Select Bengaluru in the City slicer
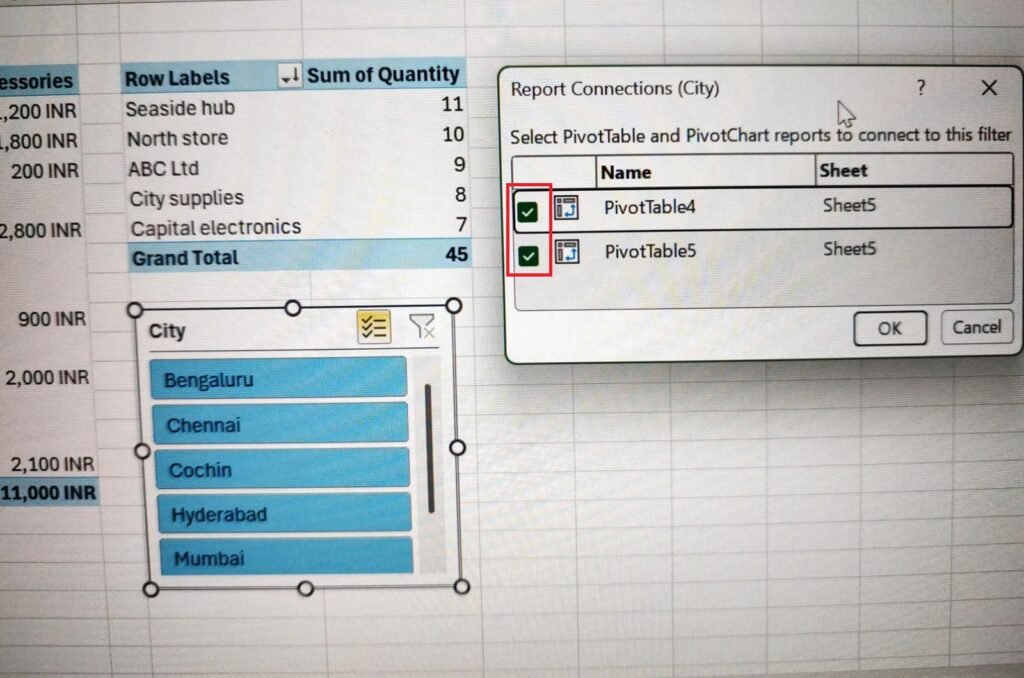Screen dimensions: 1024x678 point(279,378)
